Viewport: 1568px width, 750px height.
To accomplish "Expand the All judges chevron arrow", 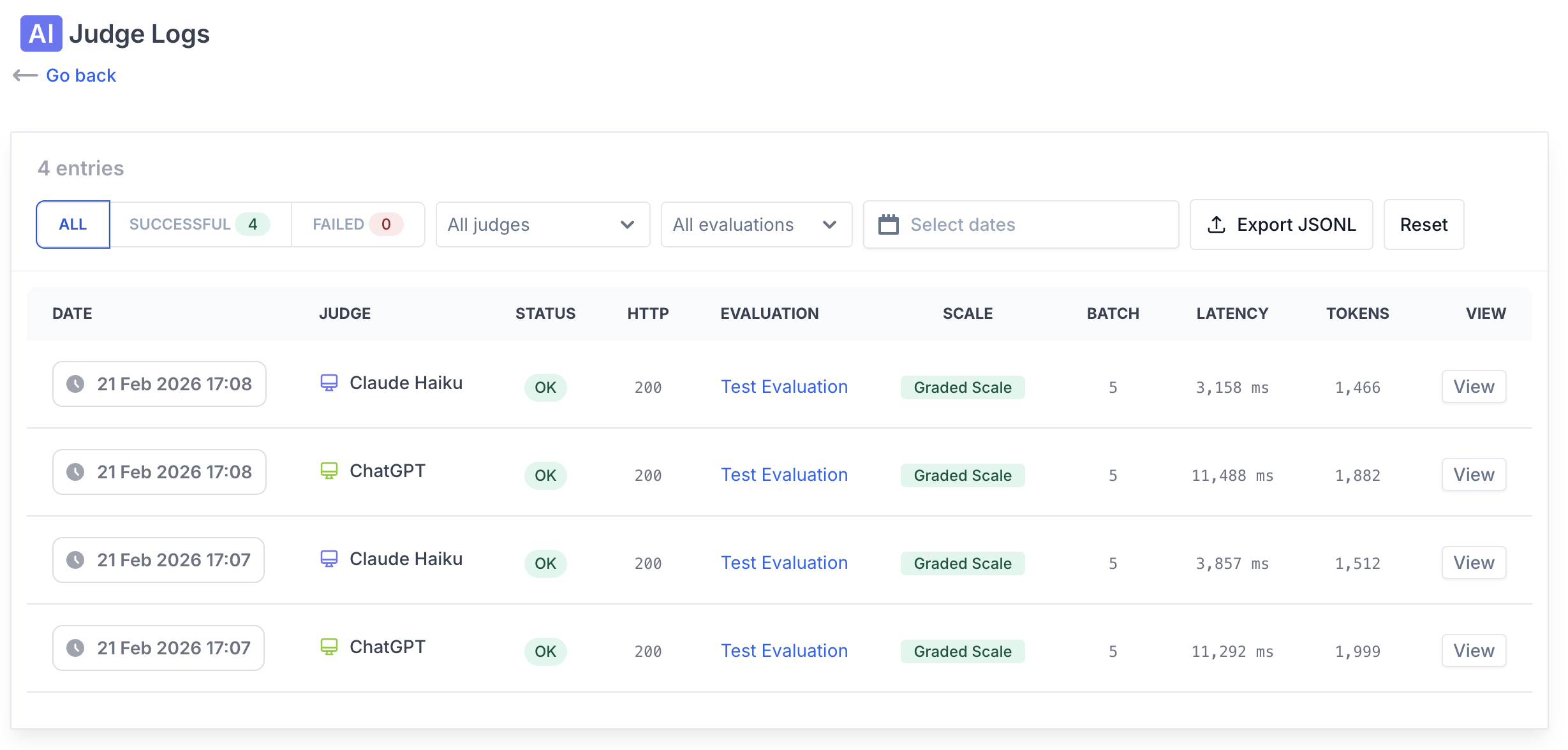I will [626, 224].
